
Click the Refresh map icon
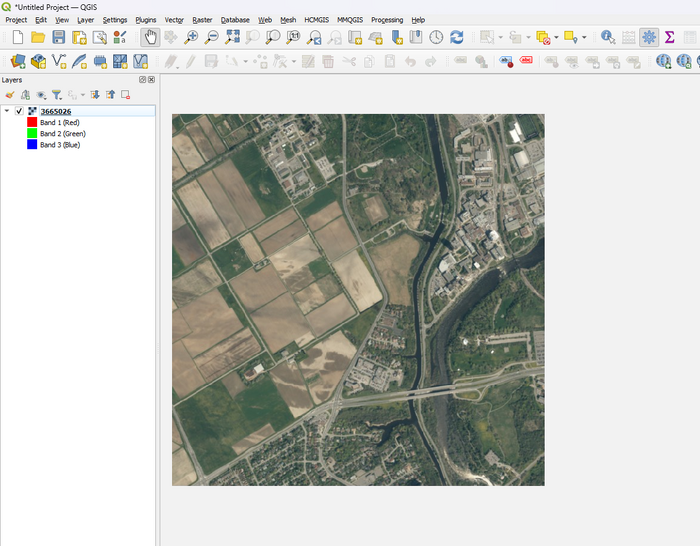click(x=456, y=38)
